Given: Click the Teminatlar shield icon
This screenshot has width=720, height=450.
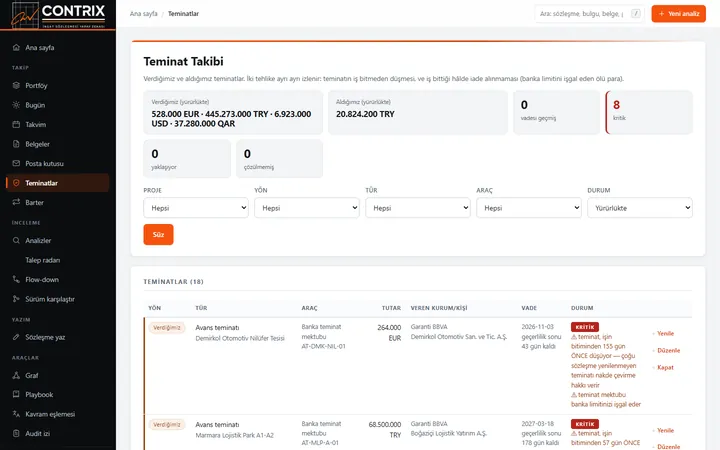Looking at the screenshot, I should pyautogui.click(x=16, y=183).
